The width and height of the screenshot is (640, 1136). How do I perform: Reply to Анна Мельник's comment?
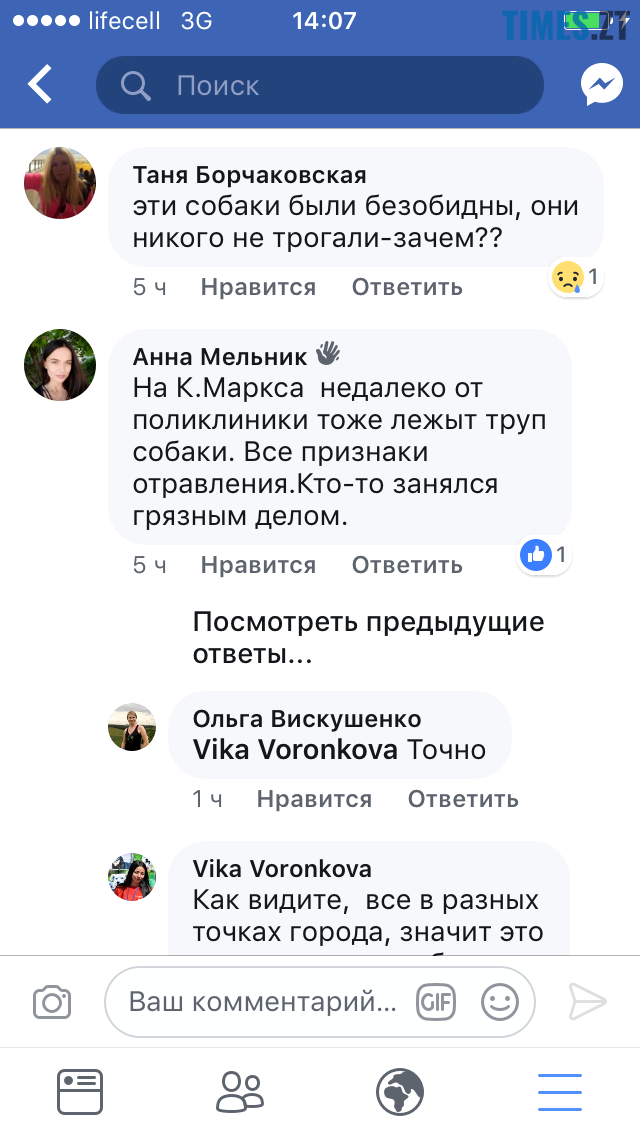click(407, 566)
